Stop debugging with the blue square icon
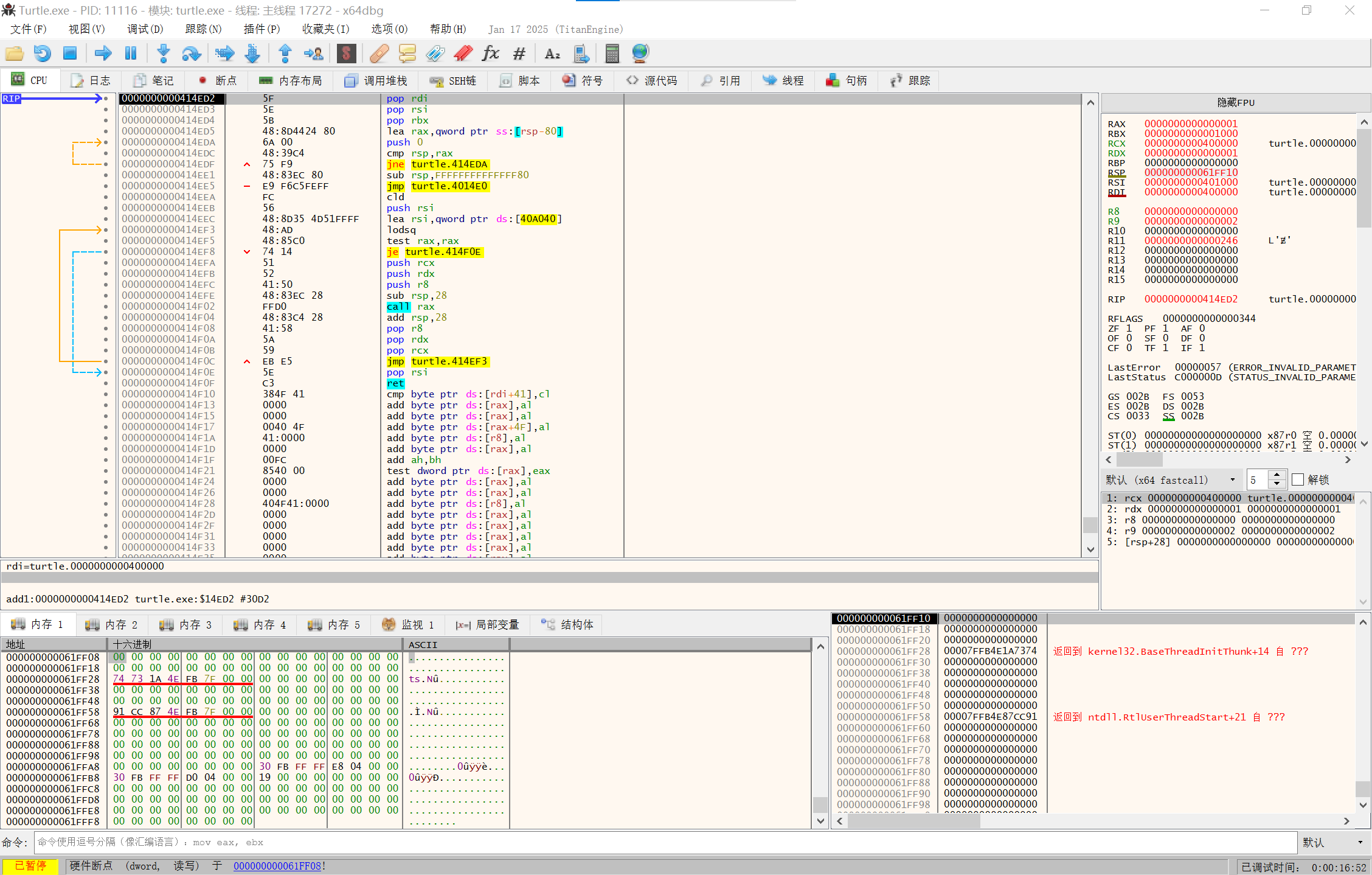This screenshot has width=1372, height=875. tap(70, 54)
